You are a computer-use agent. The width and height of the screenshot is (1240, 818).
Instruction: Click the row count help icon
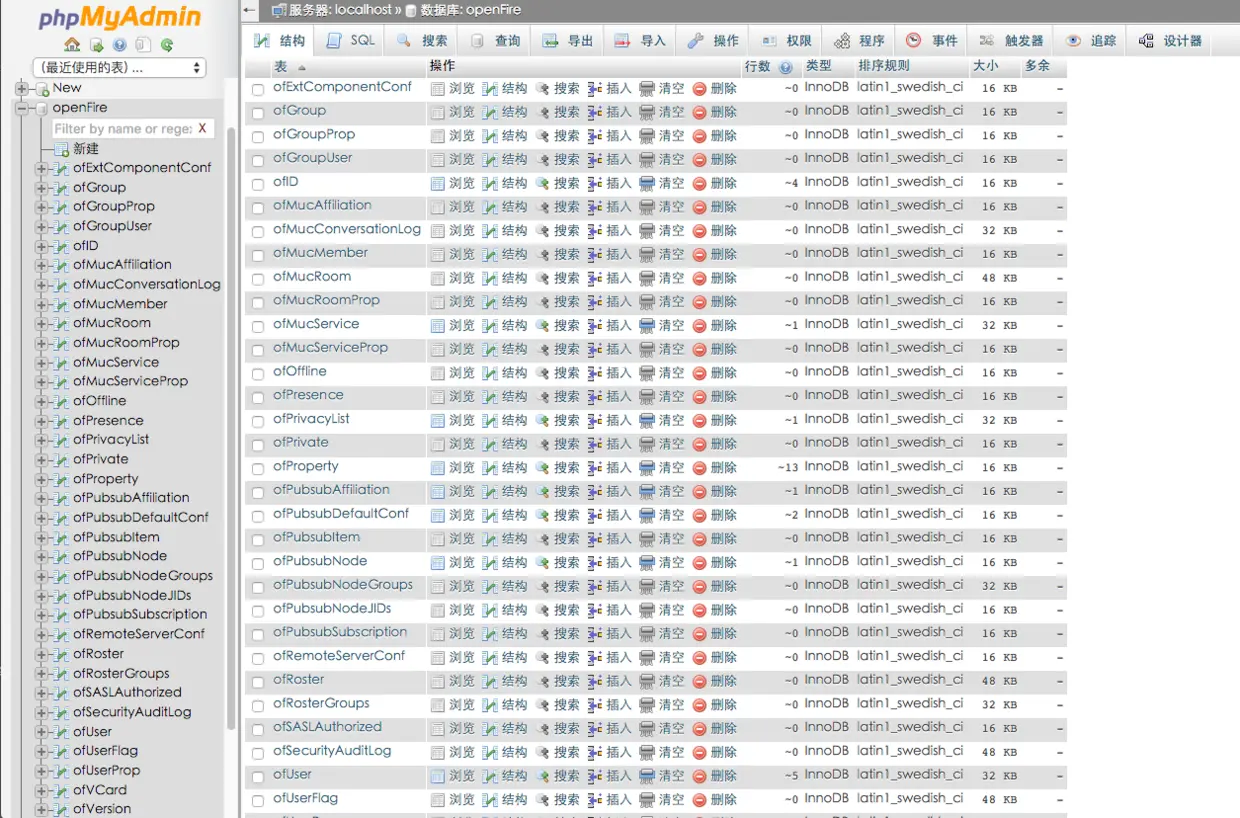click(786, 68)
